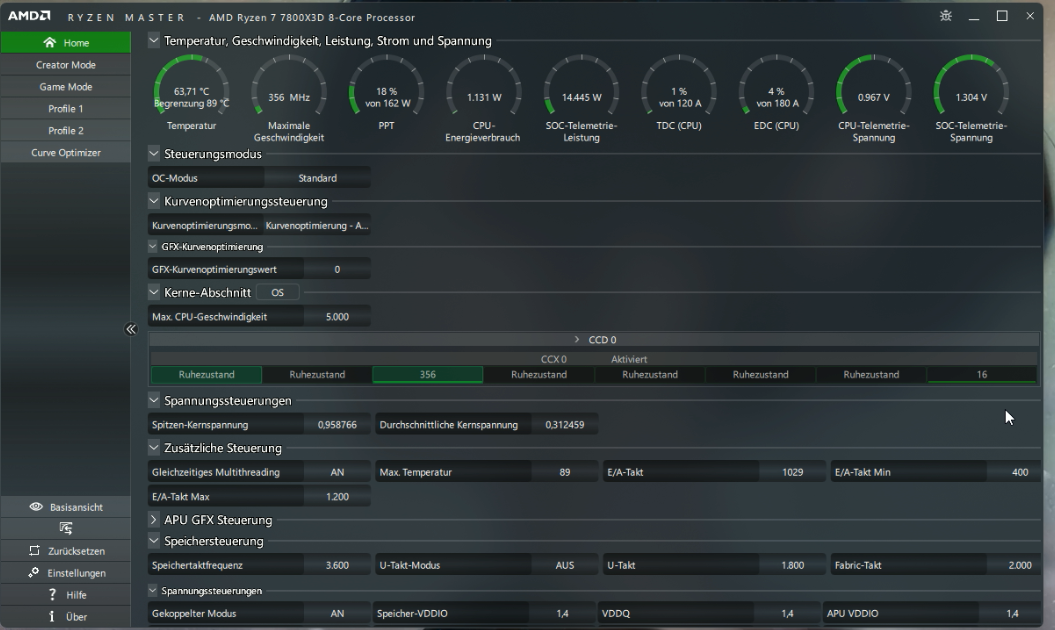Click the OC-Modus Standard value
Screen dimensions: 1055x630
317,178
